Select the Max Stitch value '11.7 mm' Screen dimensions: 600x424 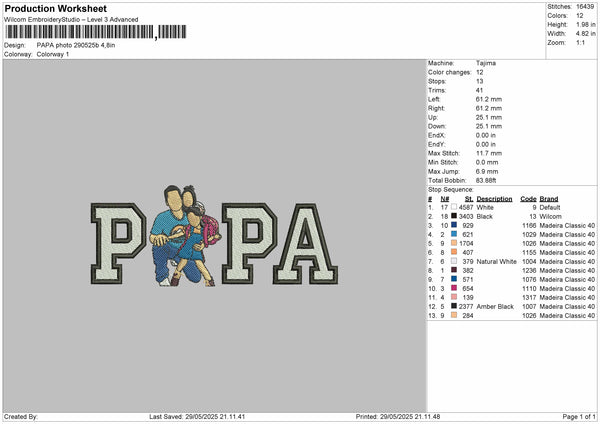[x=489, y=153]
